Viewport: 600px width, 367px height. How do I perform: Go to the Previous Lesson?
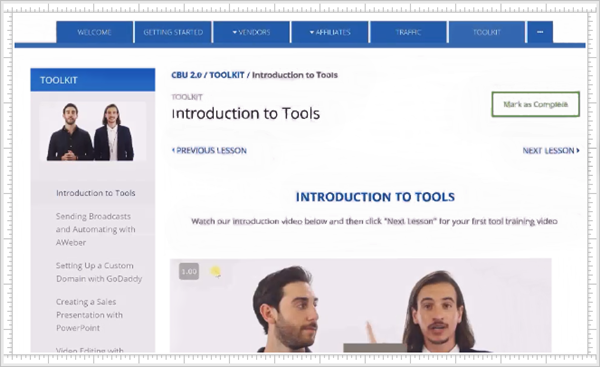tap(209, 150)
